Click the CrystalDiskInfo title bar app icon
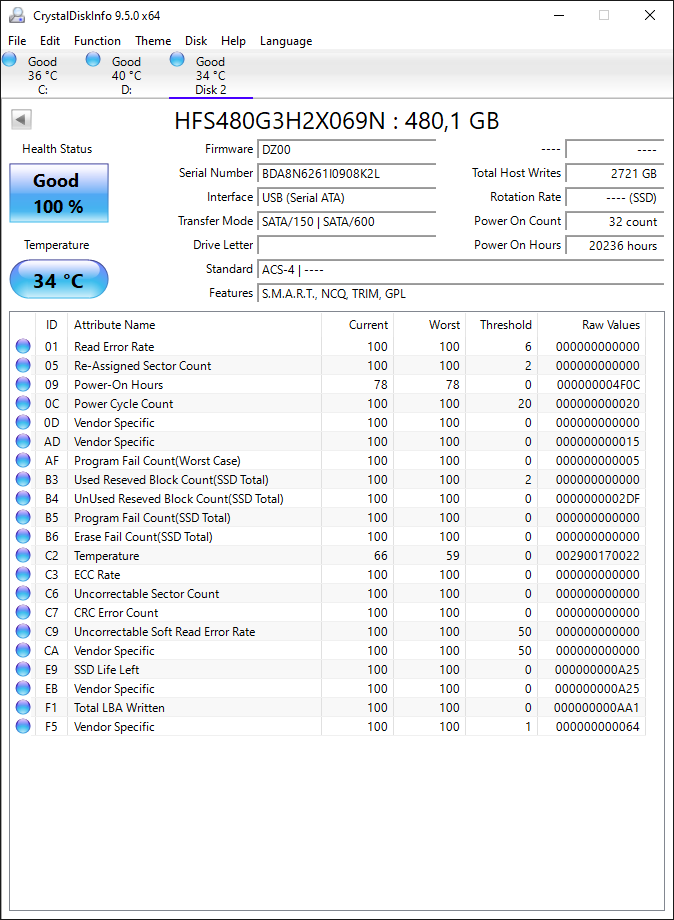This screenshot has width=674, height=920. pyautogui.click(x=17, y=15)
